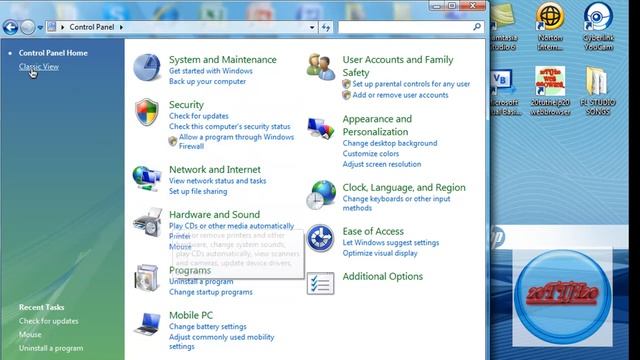Image resolution: width=640 pixels, height=360 pixels.
Task: Click the Hardware and Sound printer icon
Action: point(147,222)
